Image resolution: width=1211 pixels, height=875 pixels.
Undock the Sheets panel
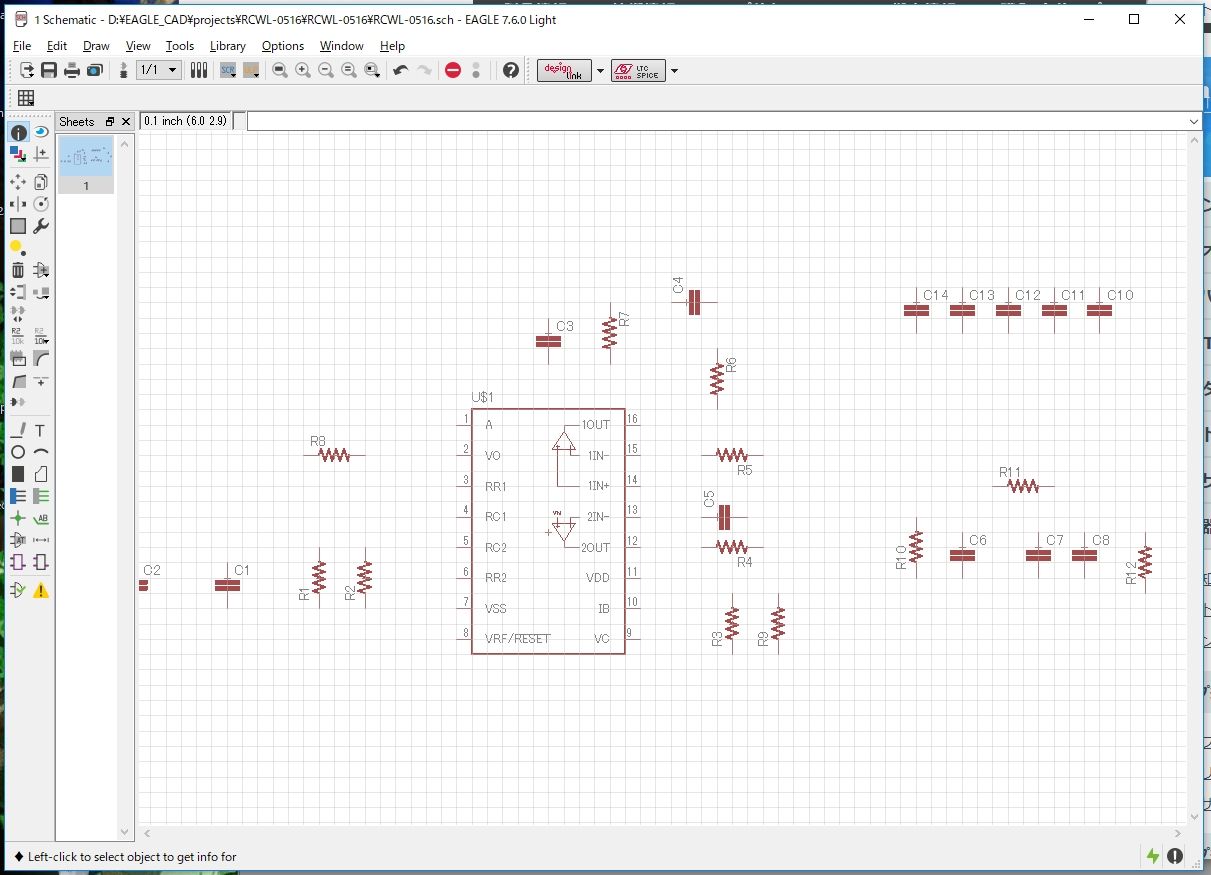click(x=110, y=121)
